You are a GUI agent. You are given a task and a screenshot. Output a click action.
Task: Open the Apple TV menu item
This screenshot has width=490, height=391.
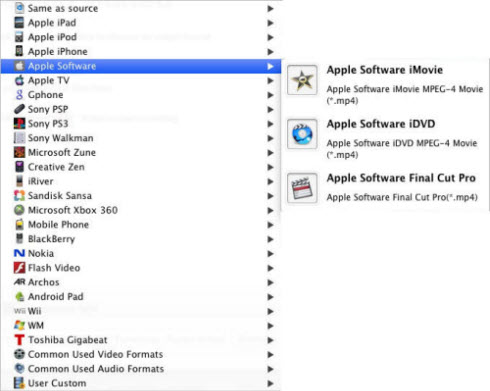click(x=141, y=80)
